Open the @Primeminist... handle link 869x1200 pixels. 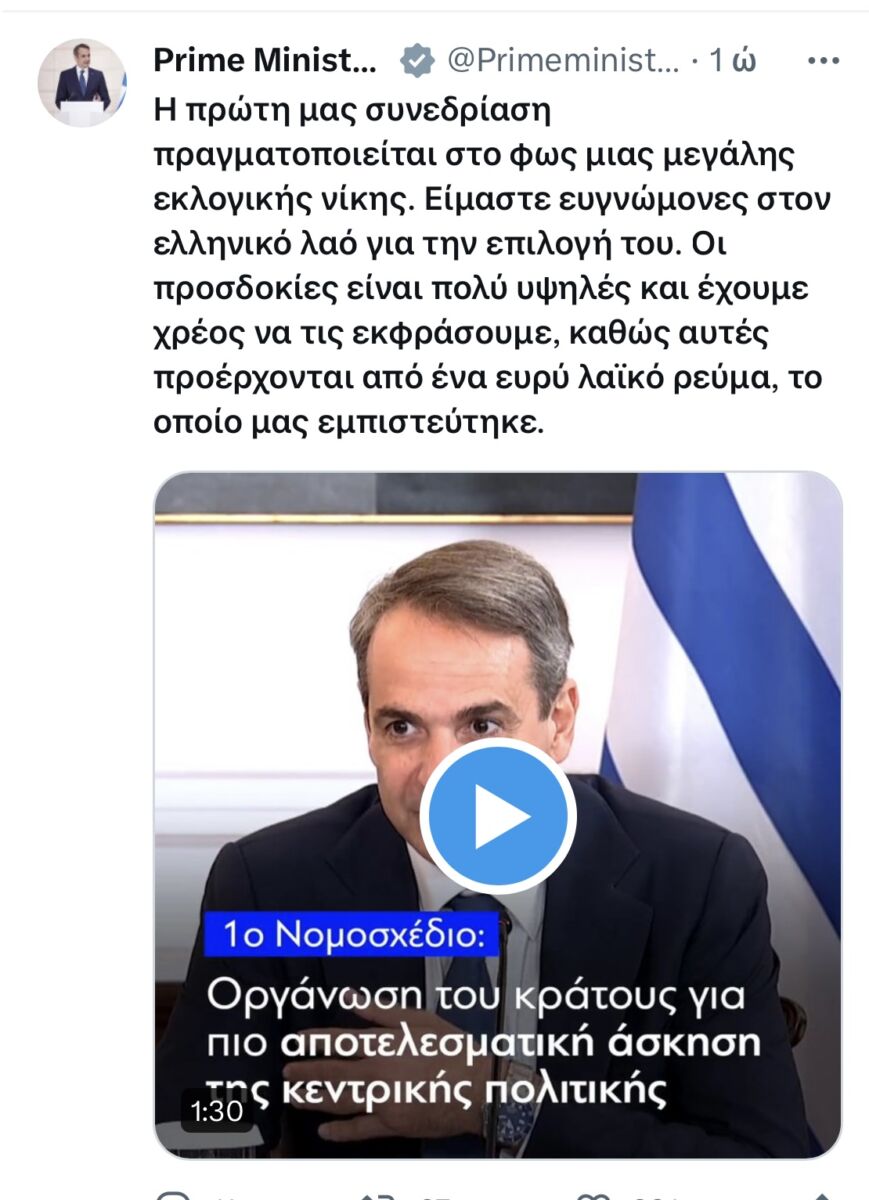point(563,62)
